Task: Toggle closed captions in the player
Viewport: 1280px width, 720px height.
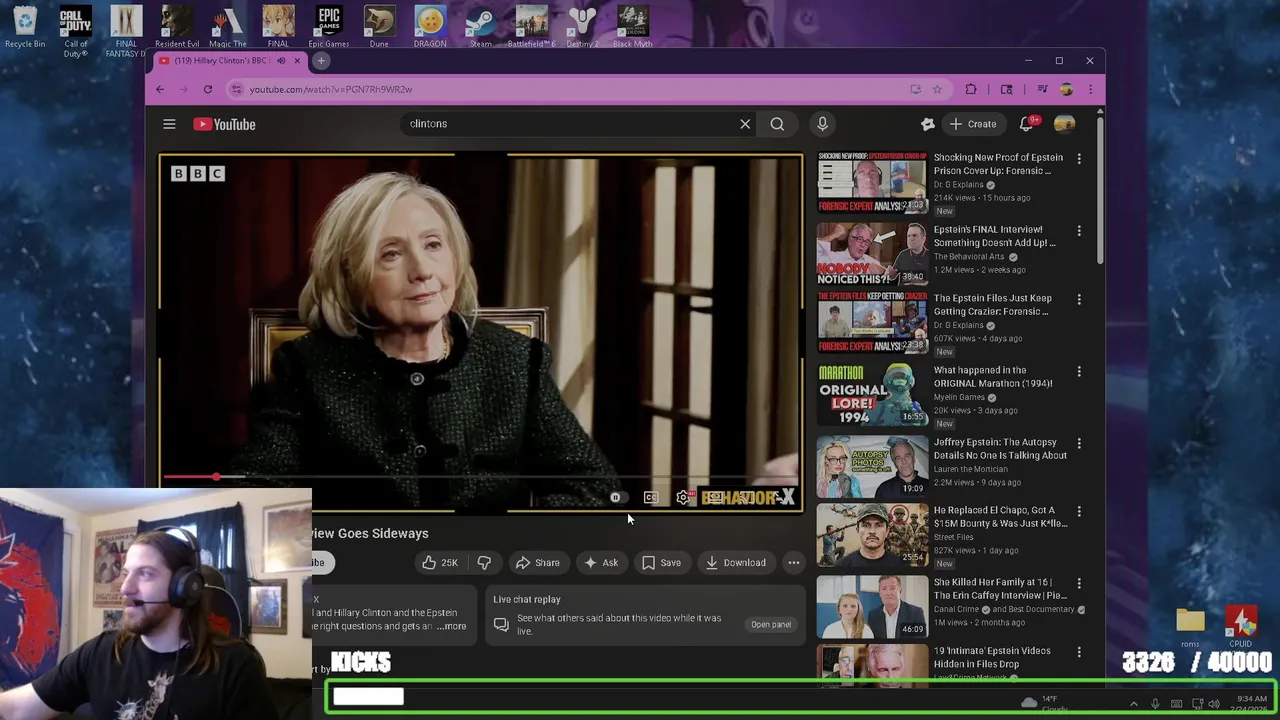Action: 651,497
